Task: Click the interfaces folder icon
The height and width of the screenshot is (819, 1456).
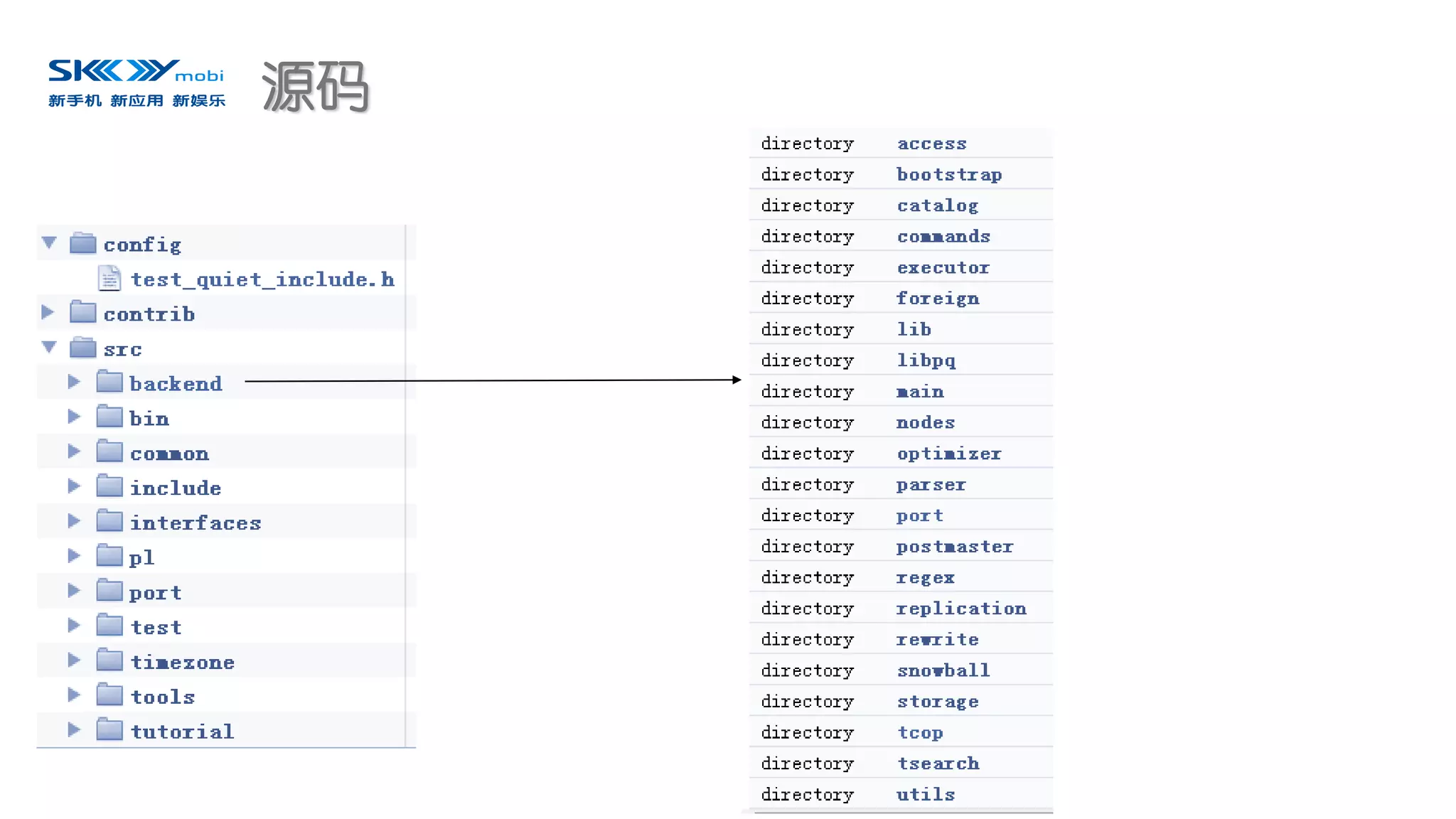Action: click(x=109, y=522)
